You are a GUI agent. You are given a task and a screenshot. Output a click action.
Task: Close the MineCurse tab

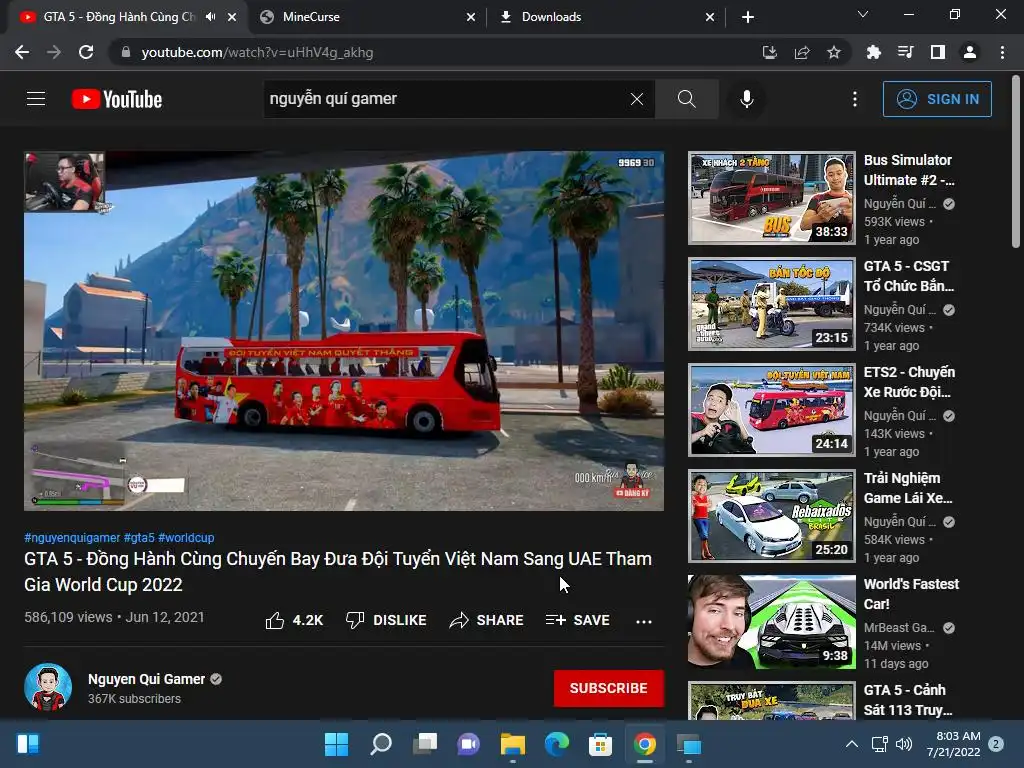point(471,17)
